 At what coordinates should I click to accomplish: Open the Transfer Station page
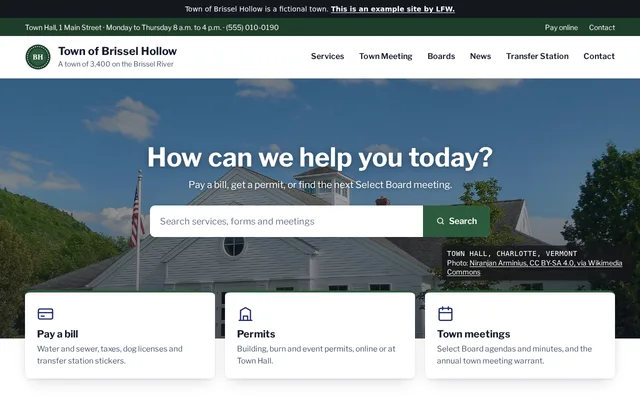[537, 56]
